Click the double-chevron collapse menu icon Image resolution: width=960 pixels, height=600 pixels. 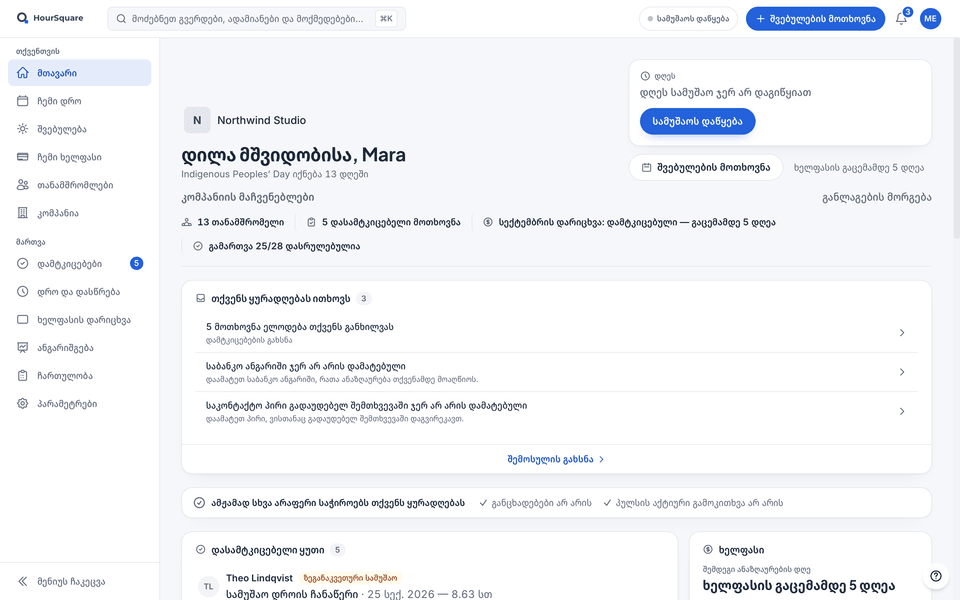[23, 582]
